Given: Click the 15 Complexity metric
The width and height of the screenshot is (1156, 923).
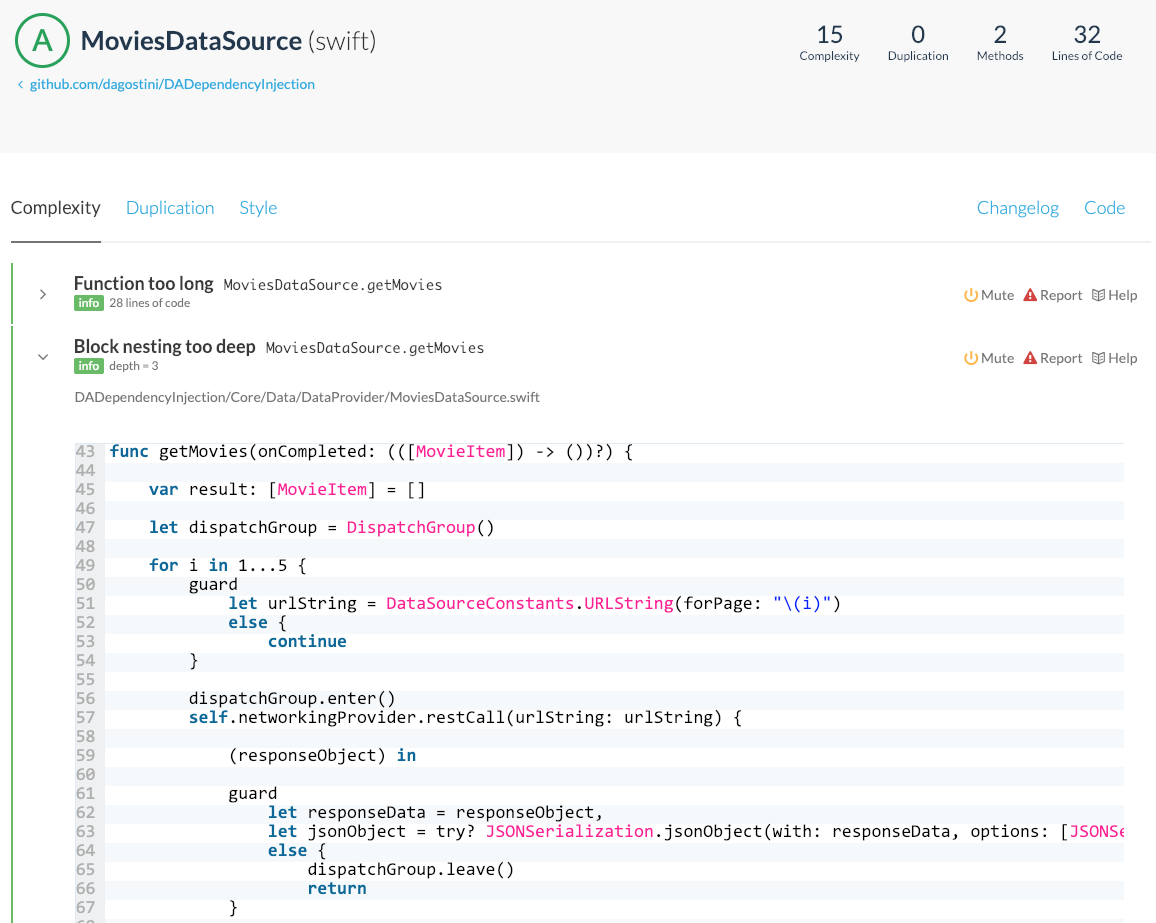Looking at the screenshot, I should (829, 43).
